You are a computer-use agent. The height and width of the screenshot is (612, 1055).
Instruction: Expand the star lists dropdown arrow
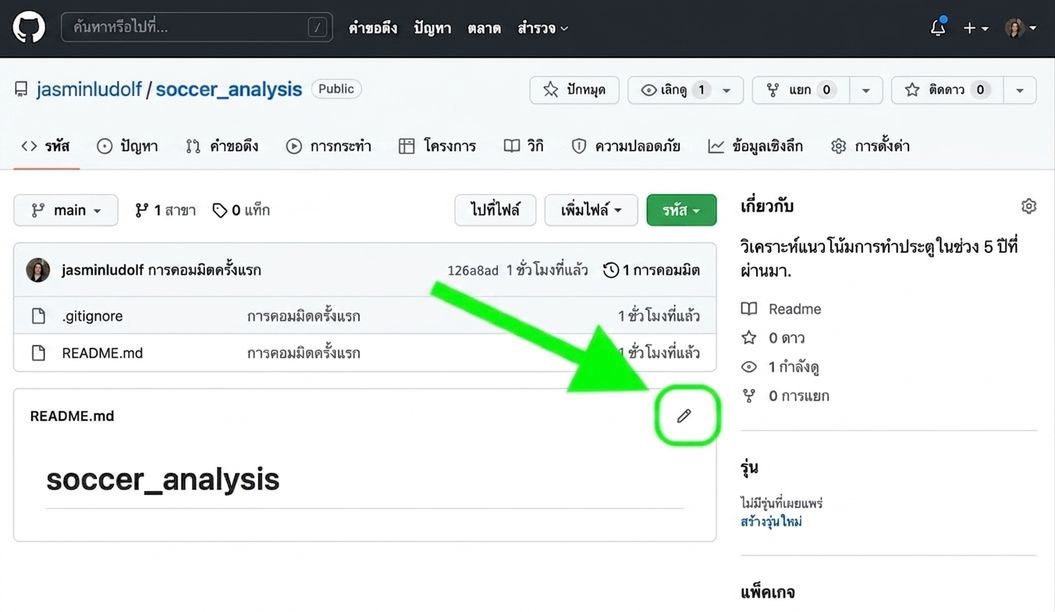click(x=1020, y=90)
